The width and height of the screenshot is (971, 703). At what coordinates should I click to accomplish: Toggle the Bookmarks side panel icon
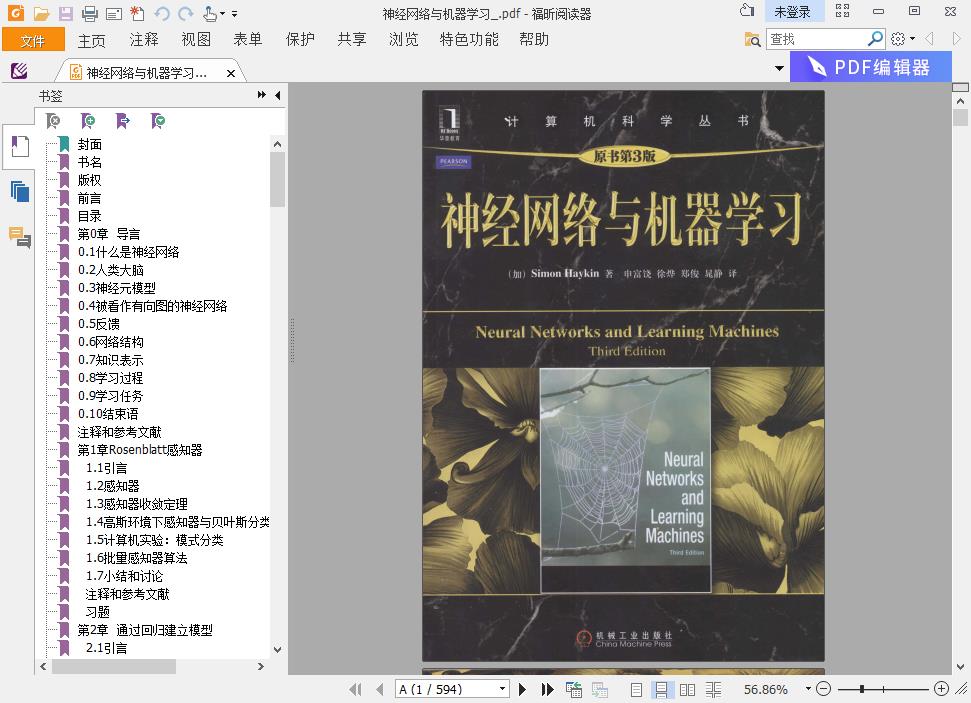[20, 146]
